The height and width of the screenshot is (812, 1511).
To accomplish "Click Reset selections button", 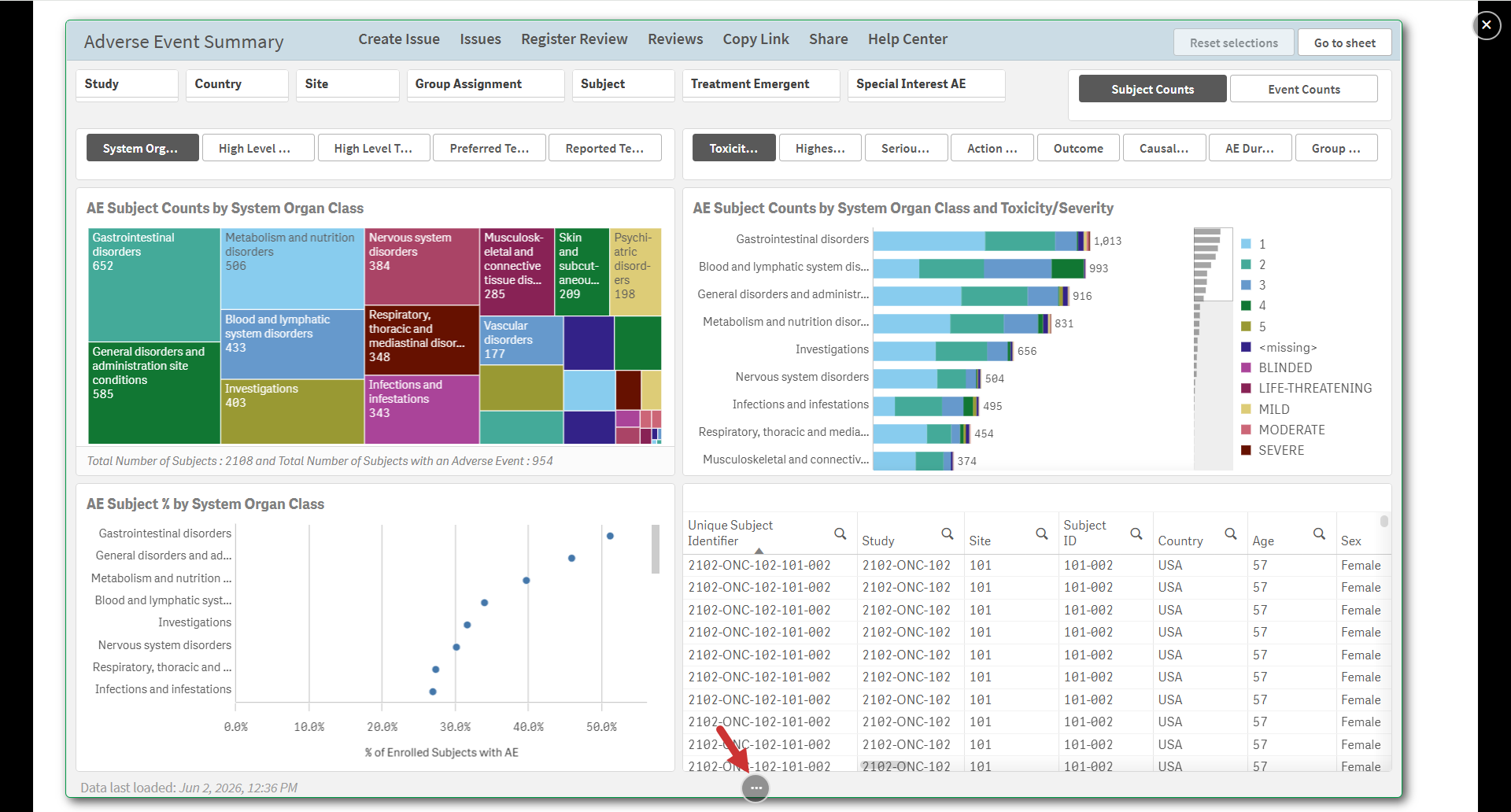I will [1233, 42].
